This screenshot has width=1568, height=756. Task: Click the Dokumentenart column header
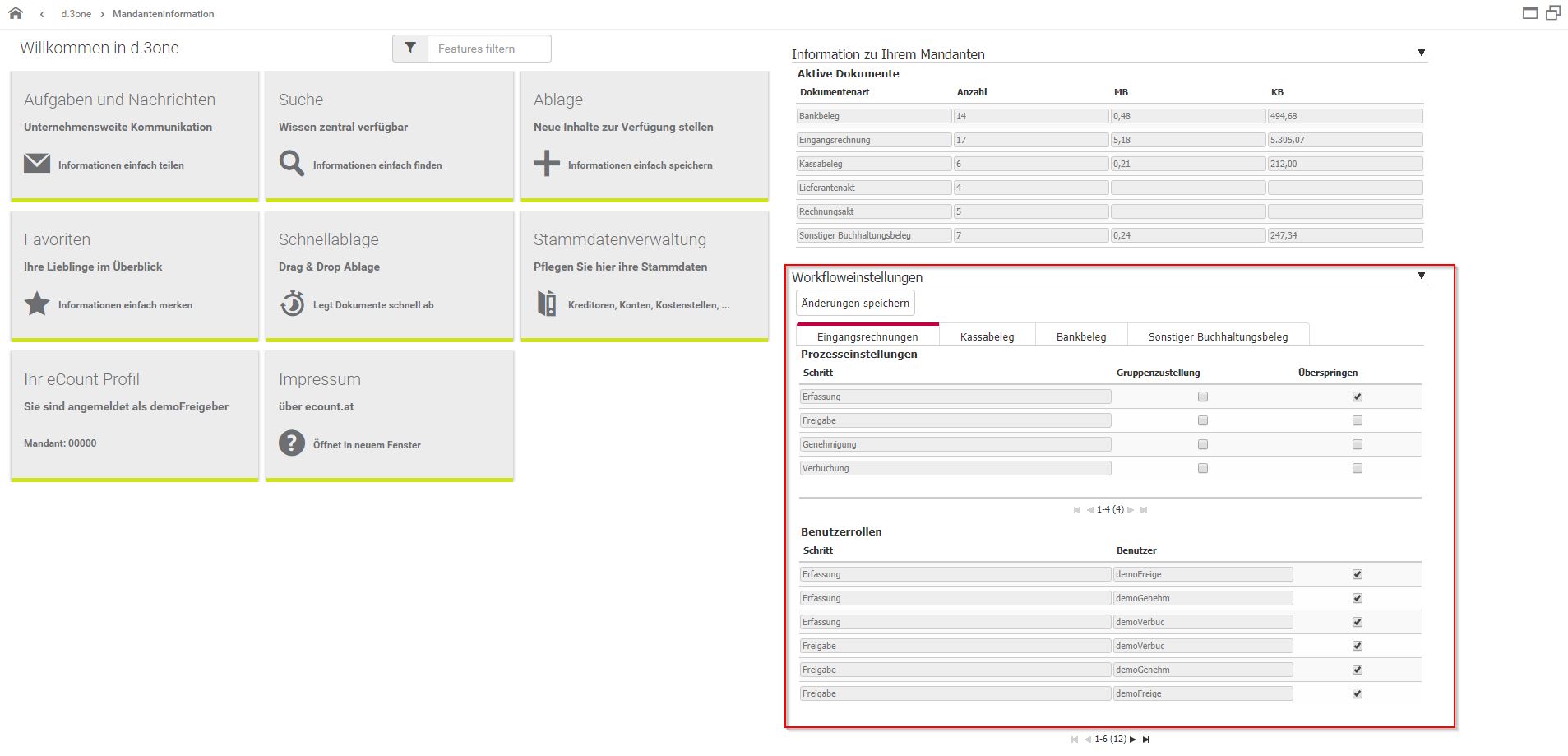tap(835, 92)
